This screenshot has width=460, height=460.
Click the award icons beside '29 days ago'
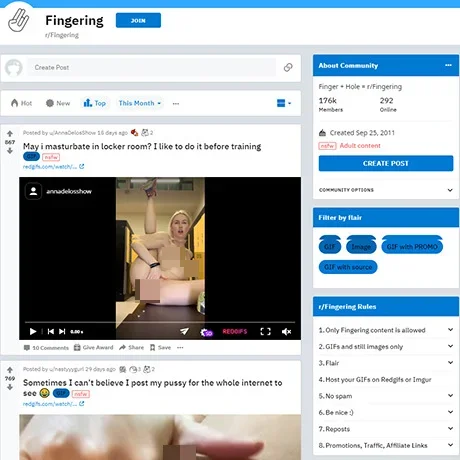tap(137, 369)
